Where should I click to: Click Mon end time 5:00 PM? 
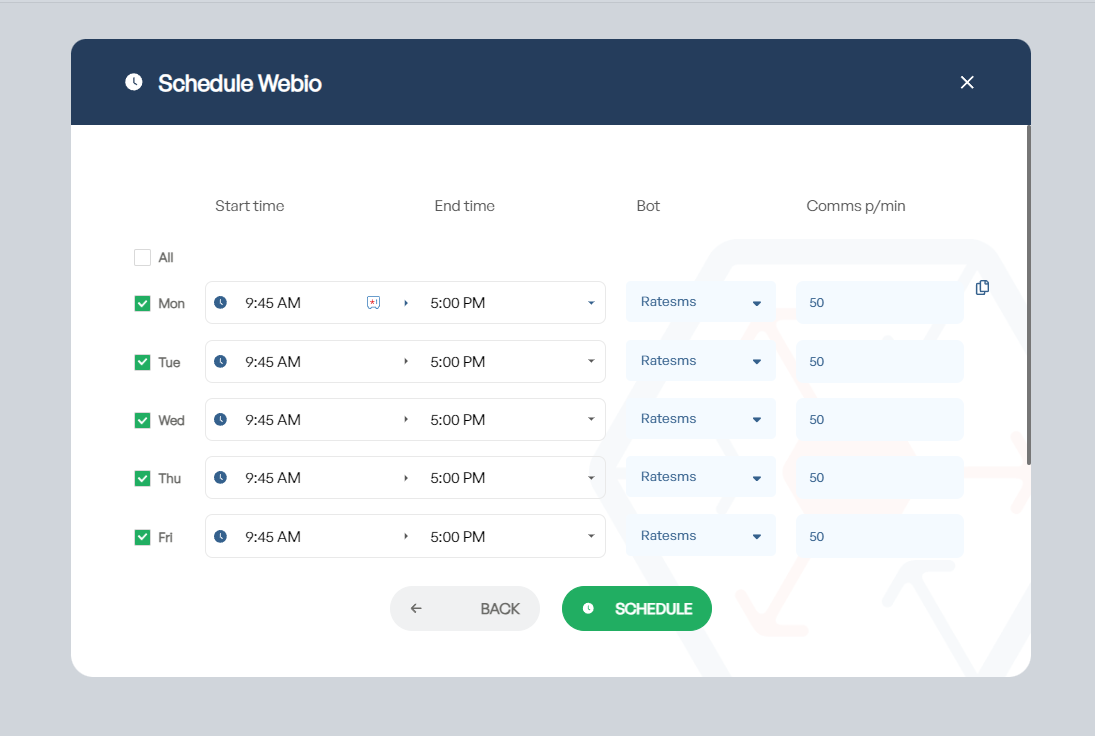[x=457, y=303]
